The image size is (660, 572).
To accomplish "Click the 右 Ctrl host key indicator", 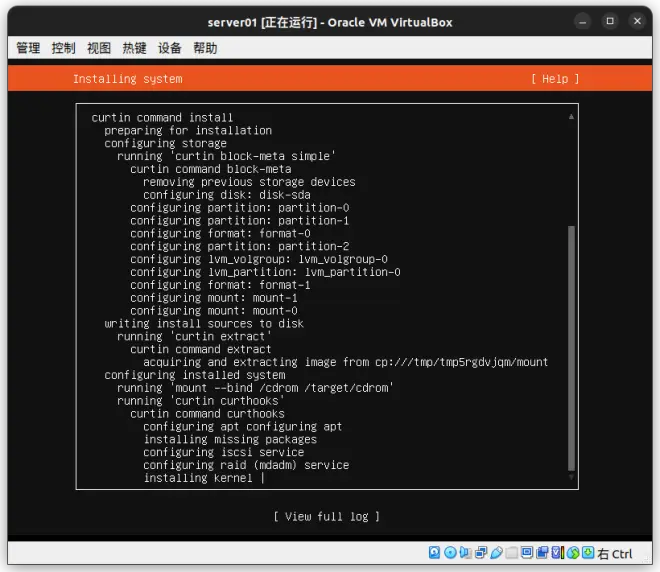I will click(615, 553).
